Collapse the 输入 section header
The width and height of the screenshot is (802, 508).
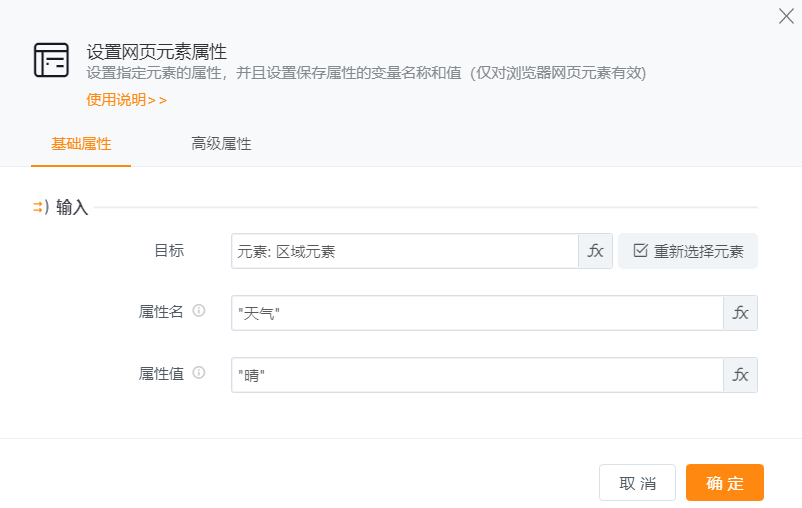tap(61, 207)
